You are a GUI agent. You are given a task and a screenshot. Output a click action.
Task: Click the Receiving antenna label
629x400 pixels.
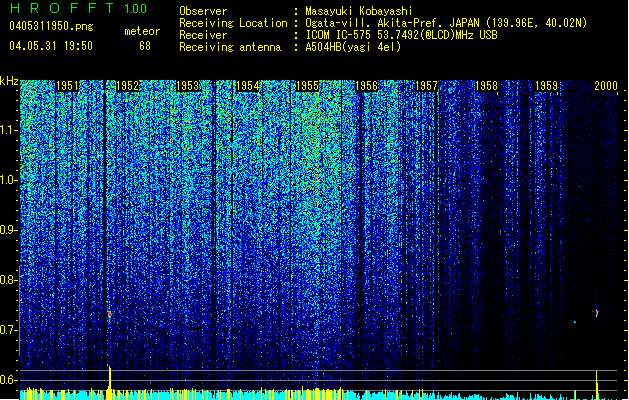(230, 47)
